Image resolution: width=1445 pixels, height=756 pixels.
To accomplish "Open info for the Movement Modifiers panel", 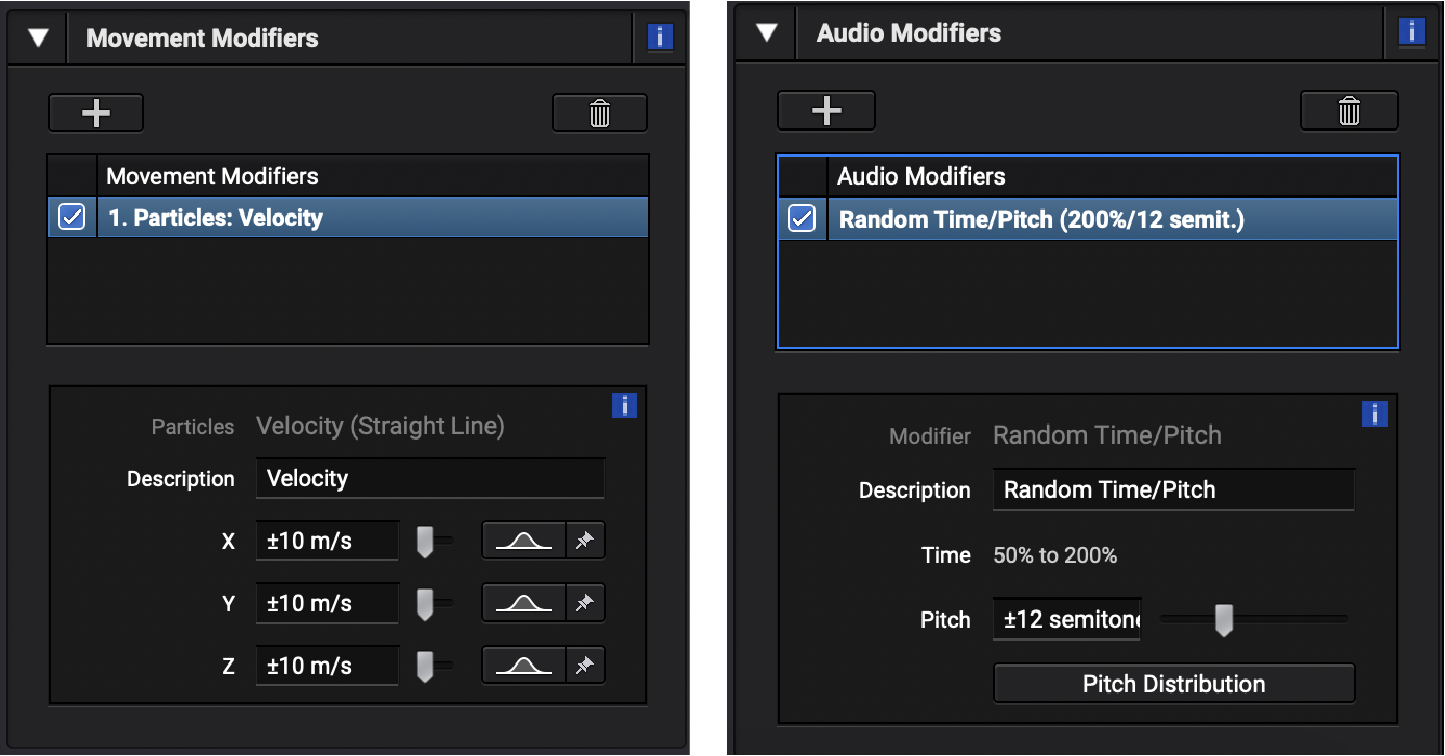I will (659, 37).
